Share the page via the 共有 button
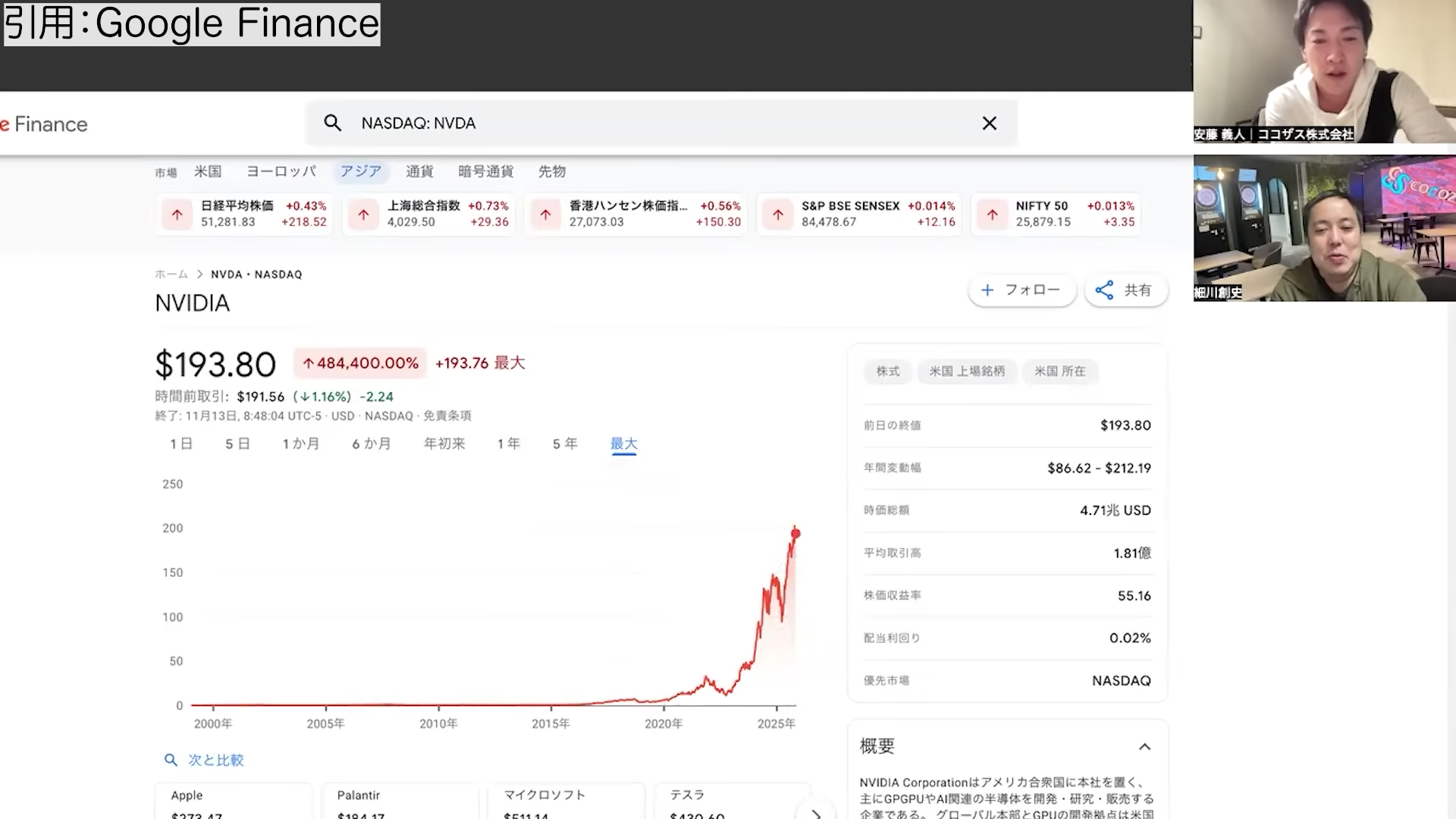Image resolution: width=1456 pixels, height=819 pixels. [x=1126, y=290]
